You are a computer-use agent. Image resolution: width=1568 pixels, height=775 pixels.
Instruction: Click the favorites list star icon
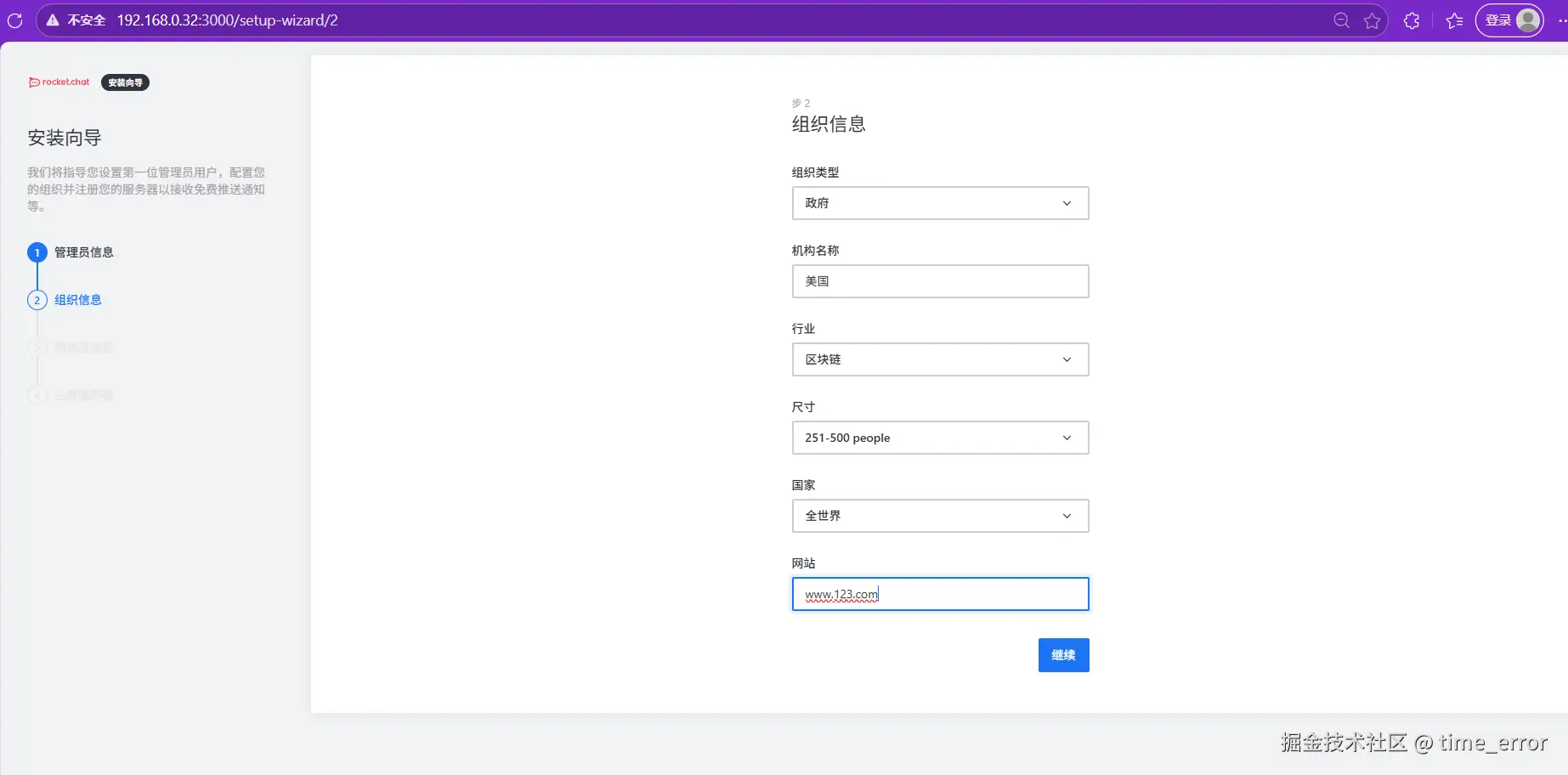click(1453, 20)
